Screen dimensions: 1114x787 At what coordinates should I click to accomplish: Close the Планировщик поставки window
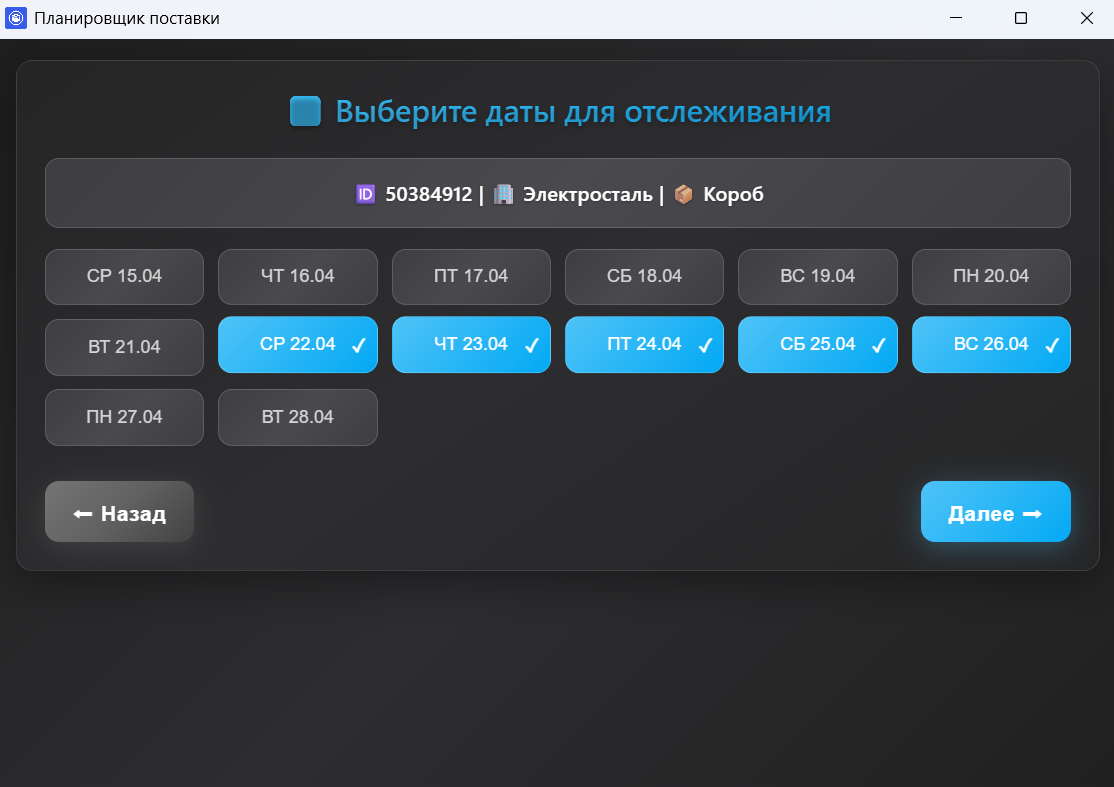pos(1086,18)
